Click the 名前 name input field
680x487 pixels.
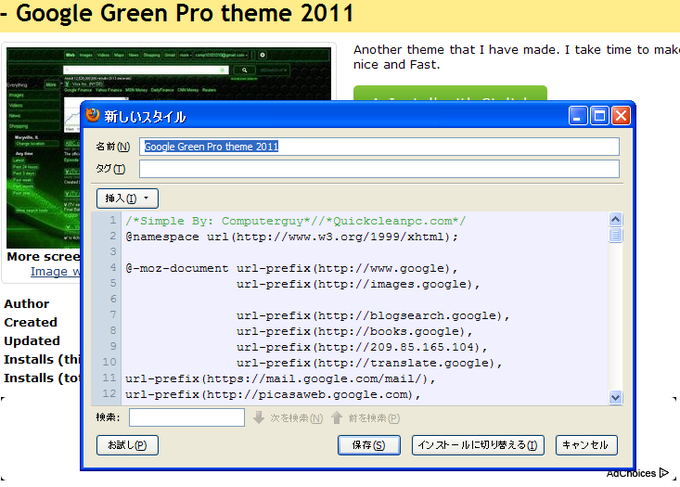[379, 147]
